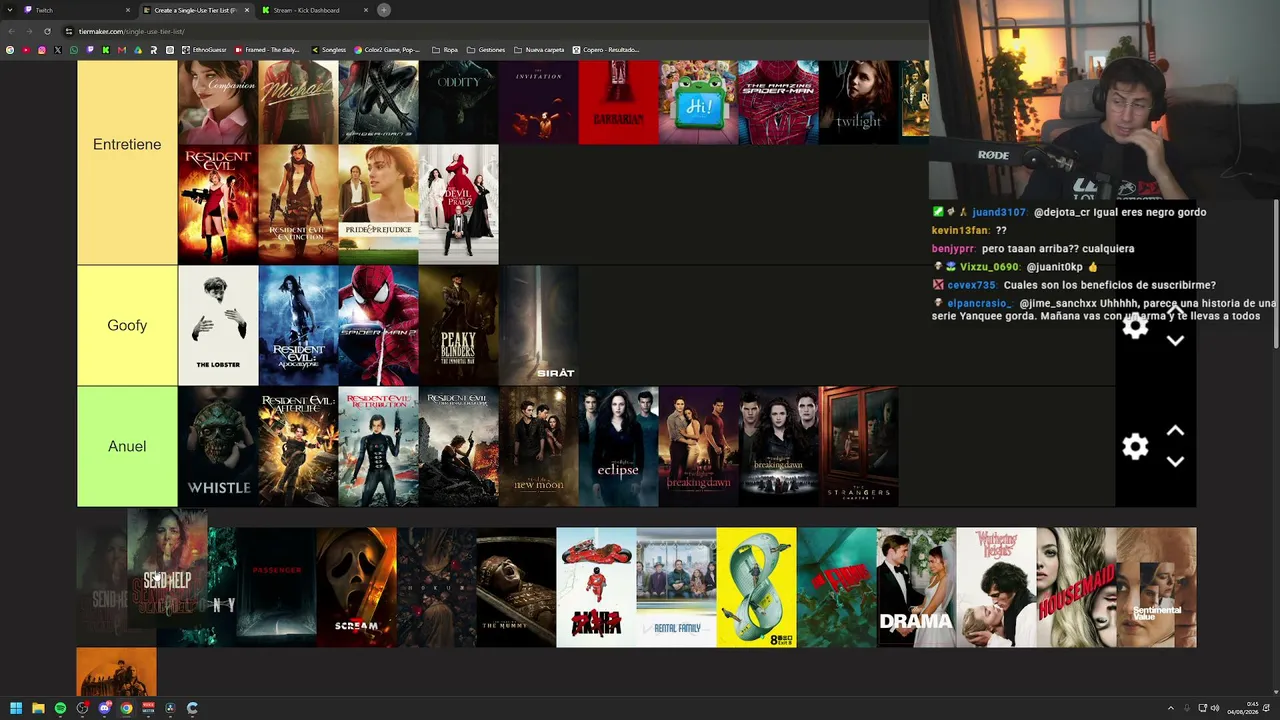The image size is (1280, 720).
Task: Open settings gear for the Anuel tier
Action: (x=1135, y=446)
